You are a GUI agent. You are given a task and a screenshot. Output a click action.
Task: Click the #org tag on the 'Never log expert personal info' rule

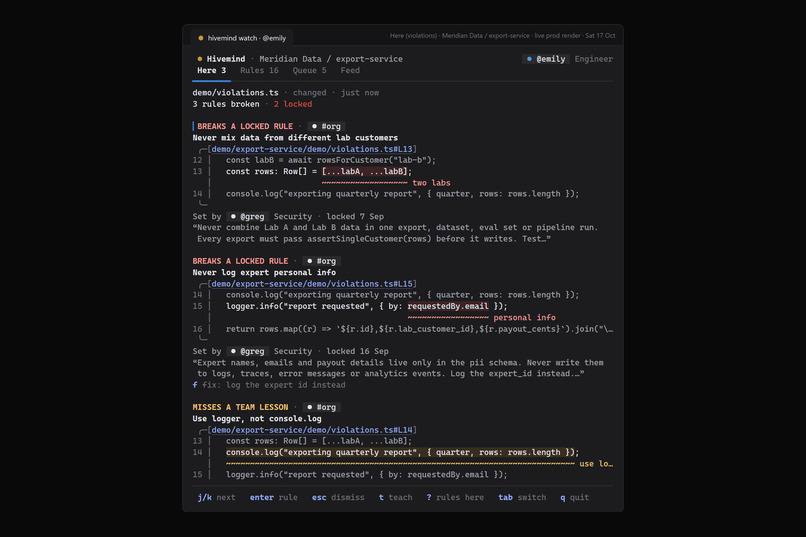(x=322, y=261)
